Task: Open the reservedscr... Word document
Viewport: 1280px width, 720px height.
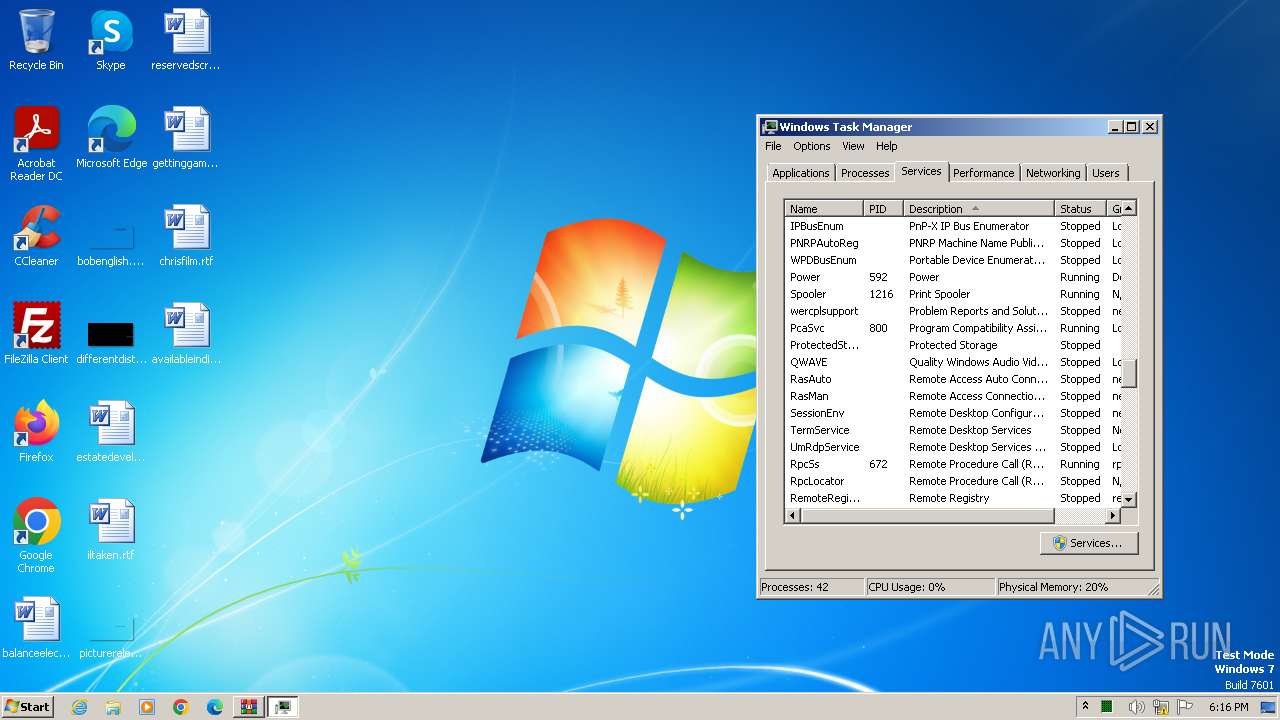Action: (186, 40)
